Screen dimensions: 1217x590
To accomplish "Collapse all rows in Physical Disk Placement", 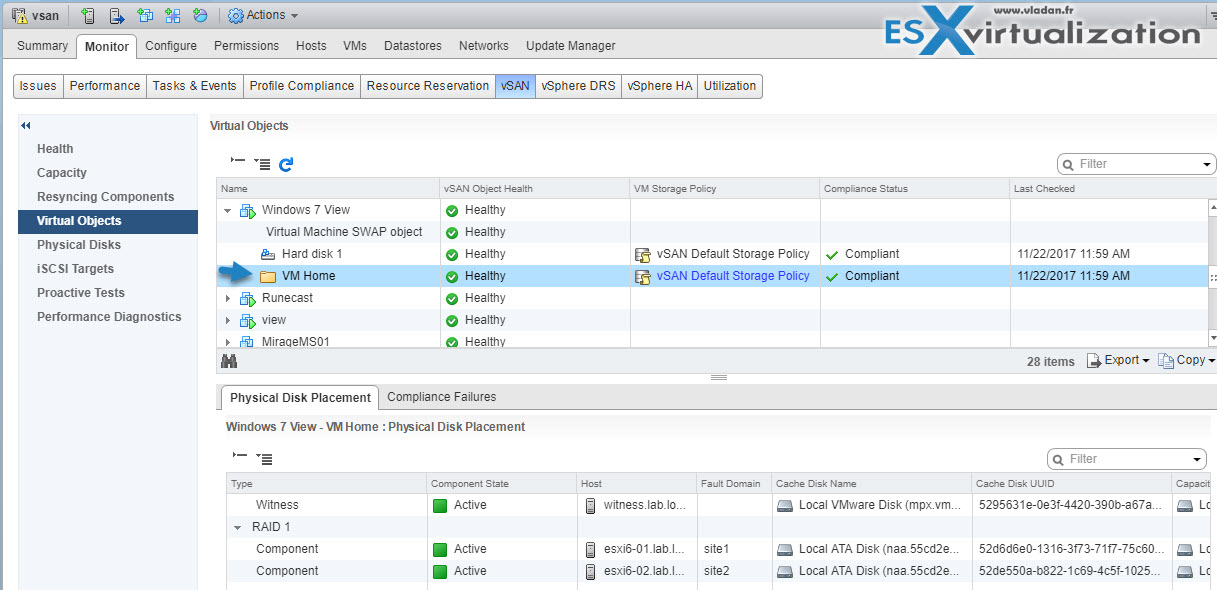I will (240, 457).
